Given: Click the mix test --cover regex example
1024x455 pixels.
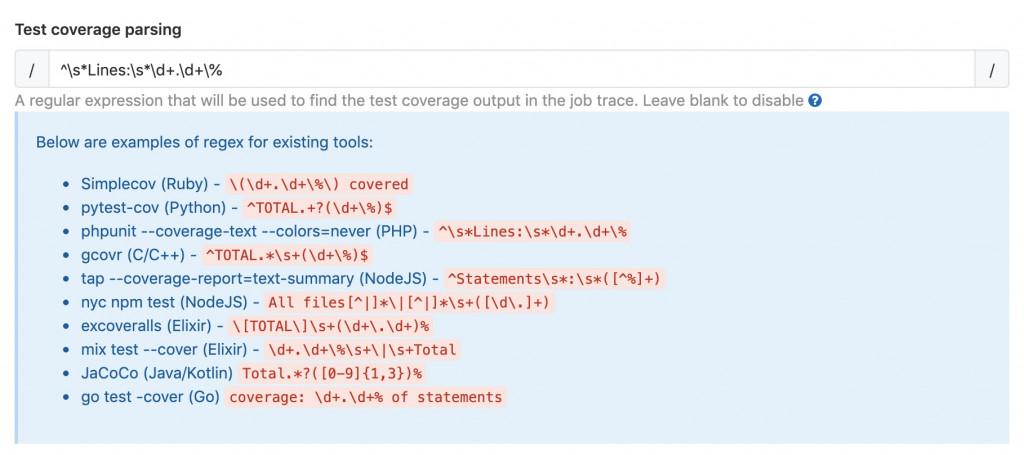Looking at the screenshot, I should (x=358, y=350).
